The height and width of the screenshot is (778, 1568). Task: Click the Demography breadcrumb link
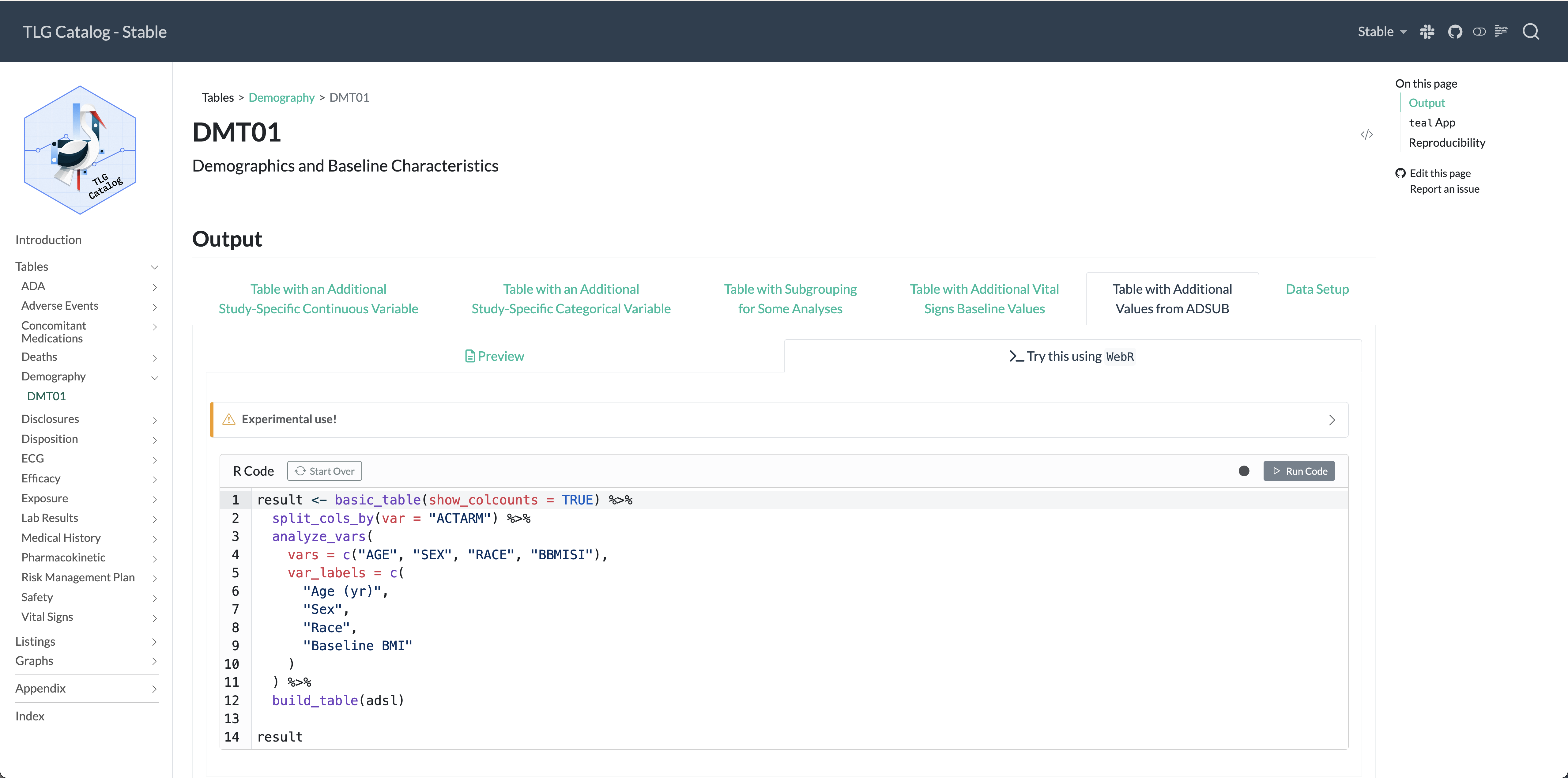[281, 97]
